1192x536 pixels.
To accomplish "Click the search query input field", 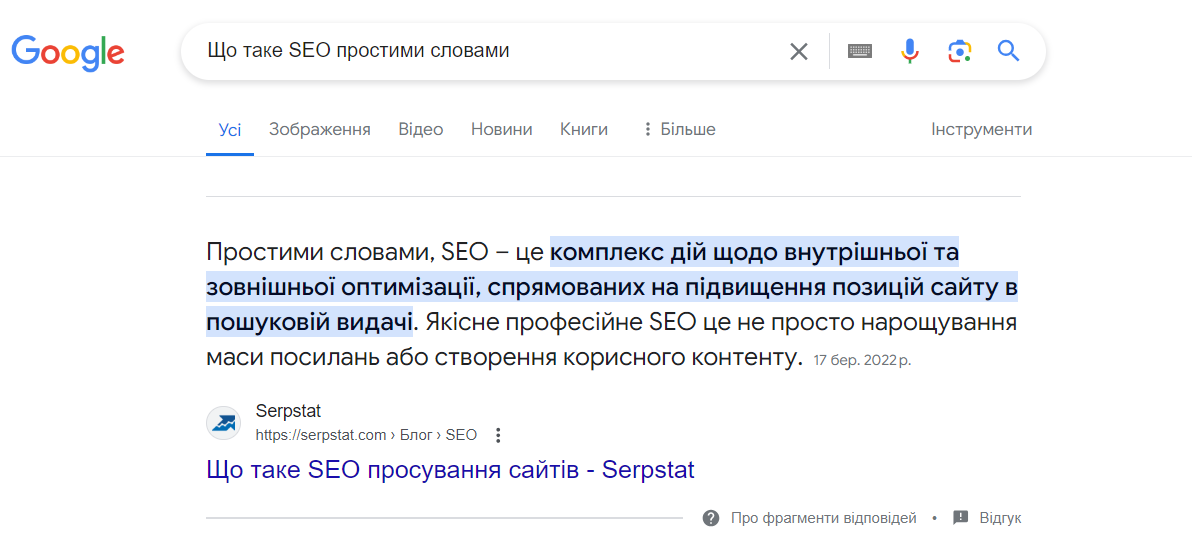I will click(x=487, y=52).
